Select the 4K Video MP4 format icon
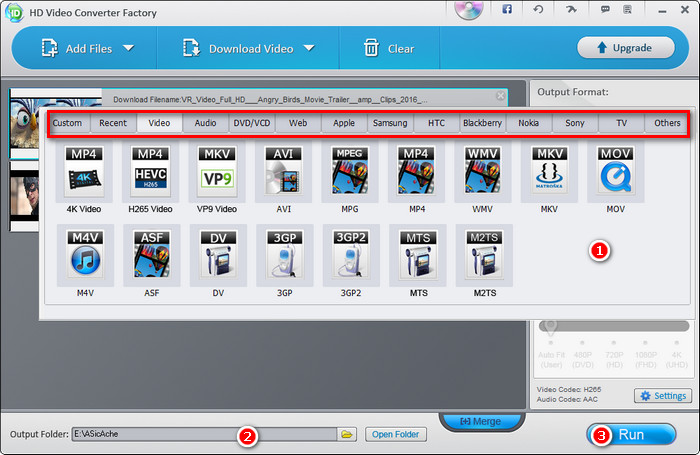The width and height of the screenshot is (700, 455). coord(84,173)
